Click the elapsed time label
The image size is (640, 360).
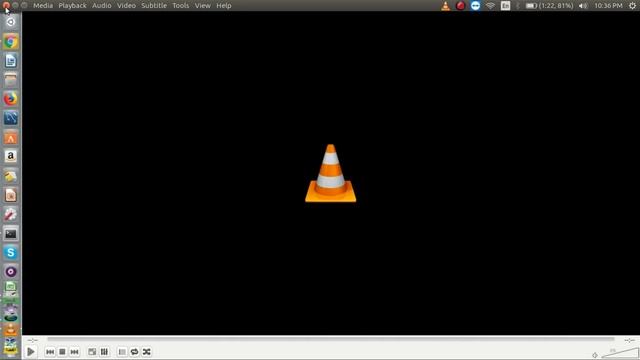click(x=33, y=340)
